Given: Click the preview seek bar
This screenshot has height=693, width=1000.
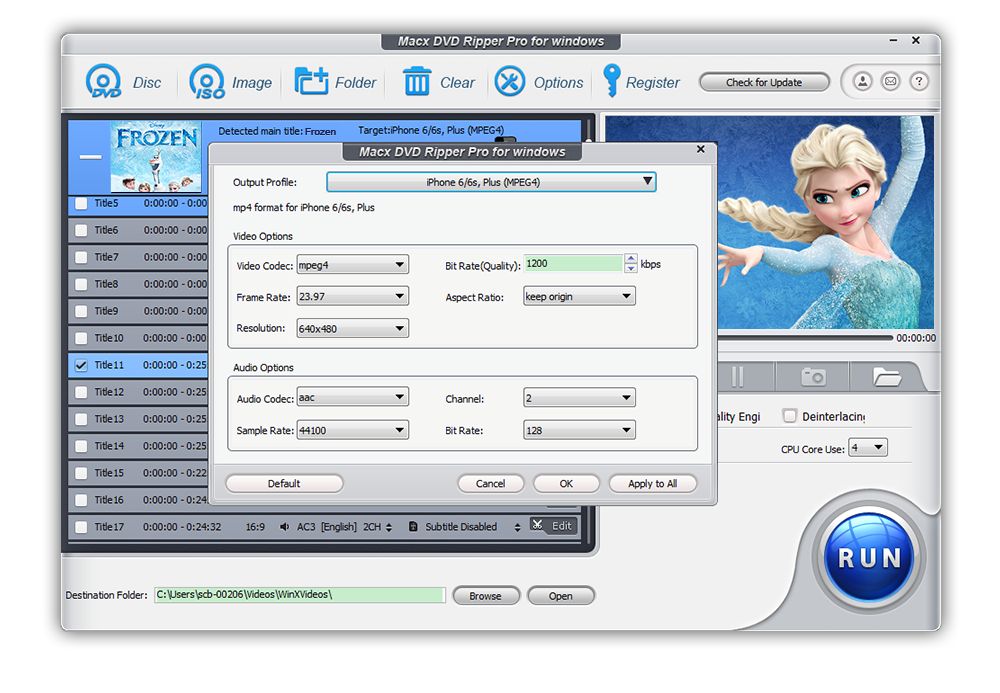Looking at the screenshot, I should pyautogui.click(x=805, y=338).
